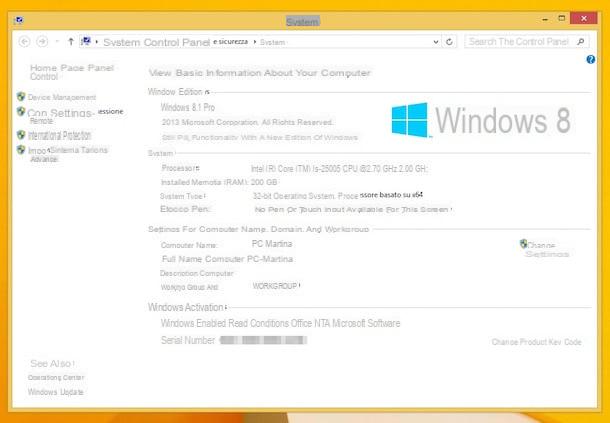Click shield icon beside Change Settings

tap(524, 244)
